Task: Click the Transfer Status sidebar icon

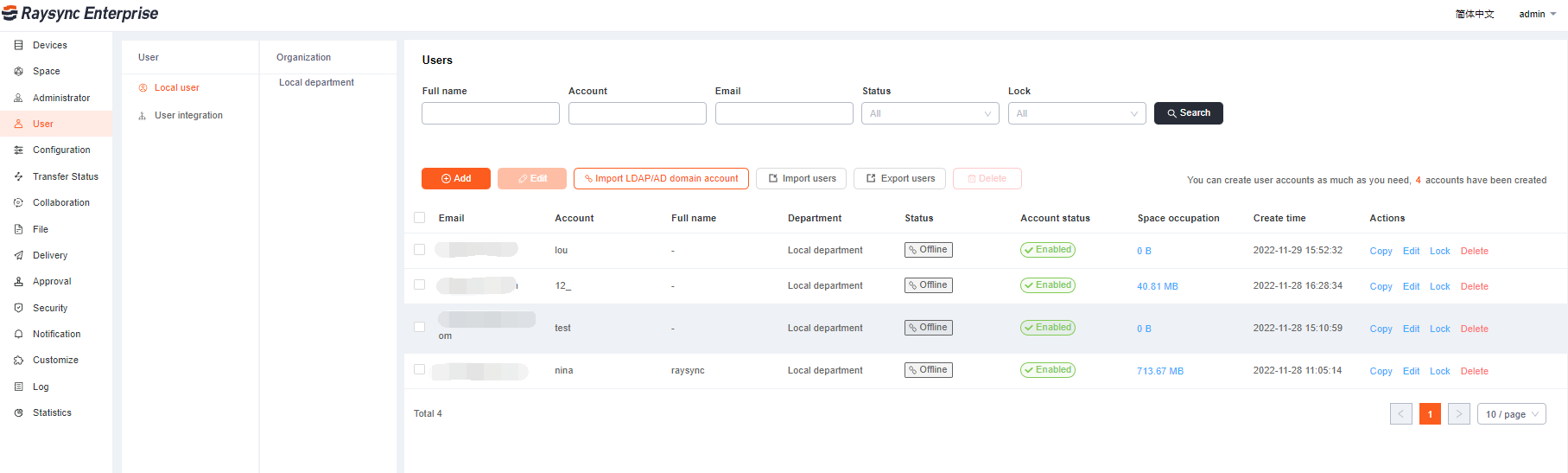Action: tap(18, 176)
